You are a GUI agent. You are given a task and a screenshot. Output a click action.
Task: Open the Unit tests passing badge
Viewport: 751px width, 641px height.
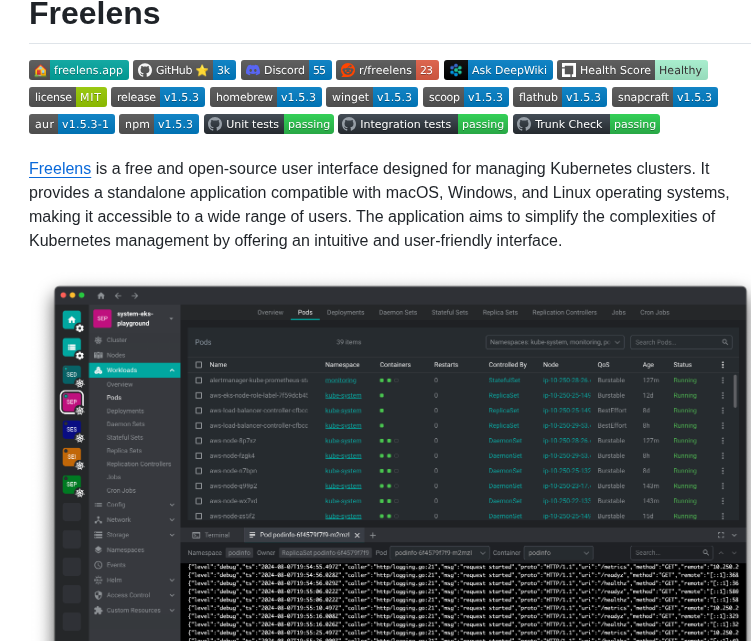(x=269, y=124)
